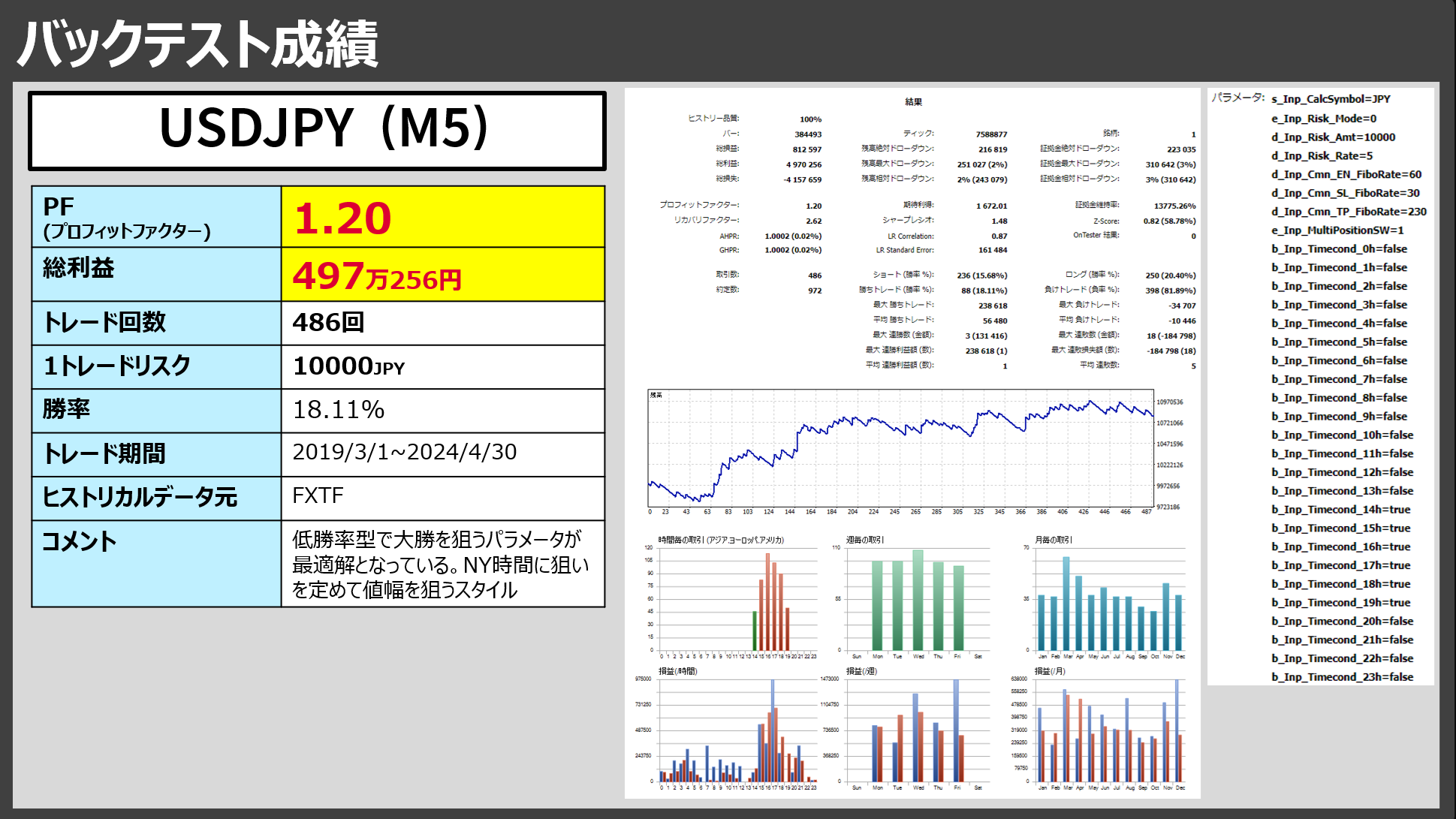Click the s_Inp_CalcSymbol=JPY parameter line

pos(1331,99)
